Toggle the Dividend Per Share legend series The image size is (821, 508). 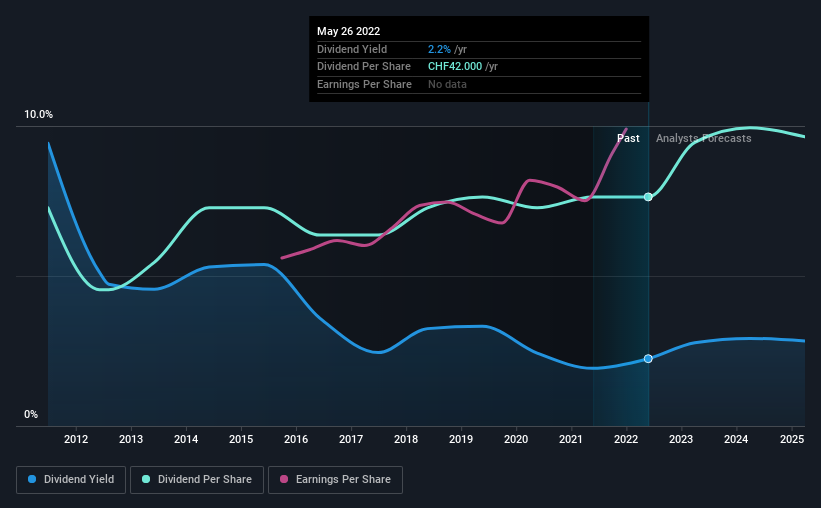coord(197,480)
